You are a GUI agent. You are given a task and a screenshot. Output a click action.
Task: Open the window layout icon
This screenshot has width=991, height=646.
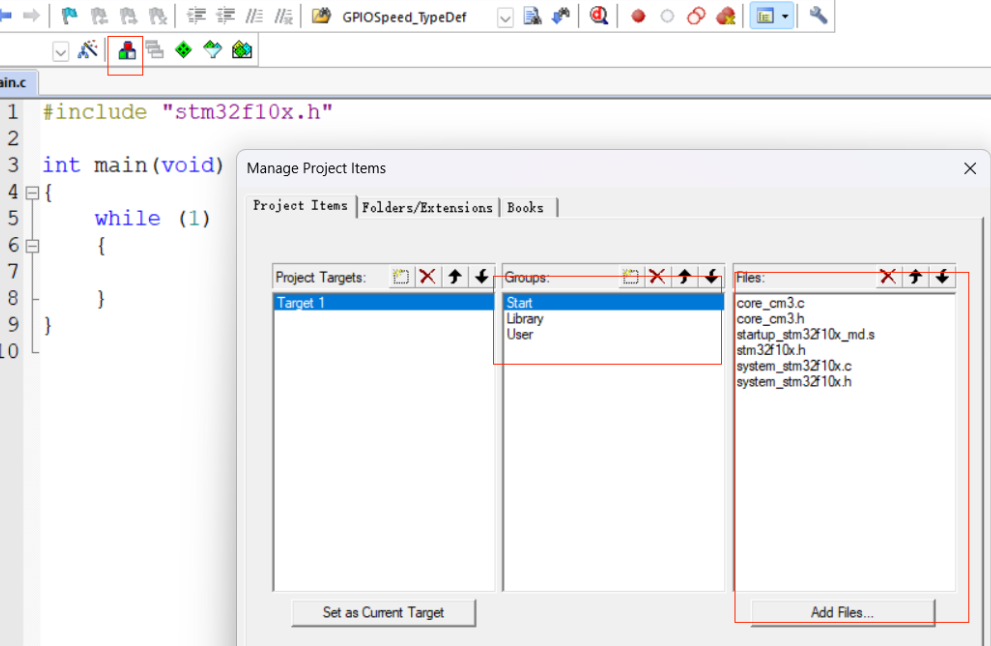[x=765, y=16]
